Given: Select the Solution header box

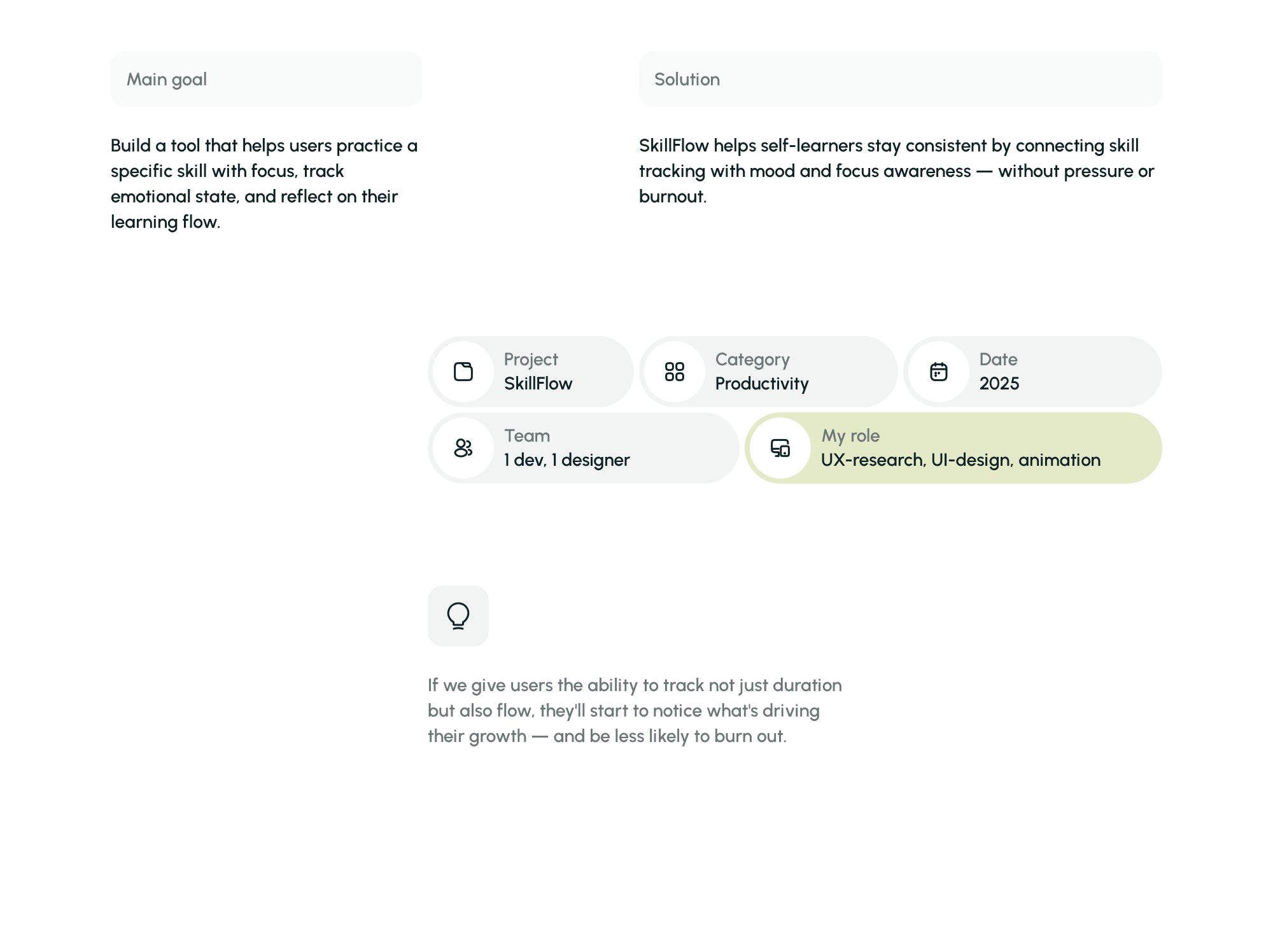Looking at the screenshot, I should tap(900, 79).
